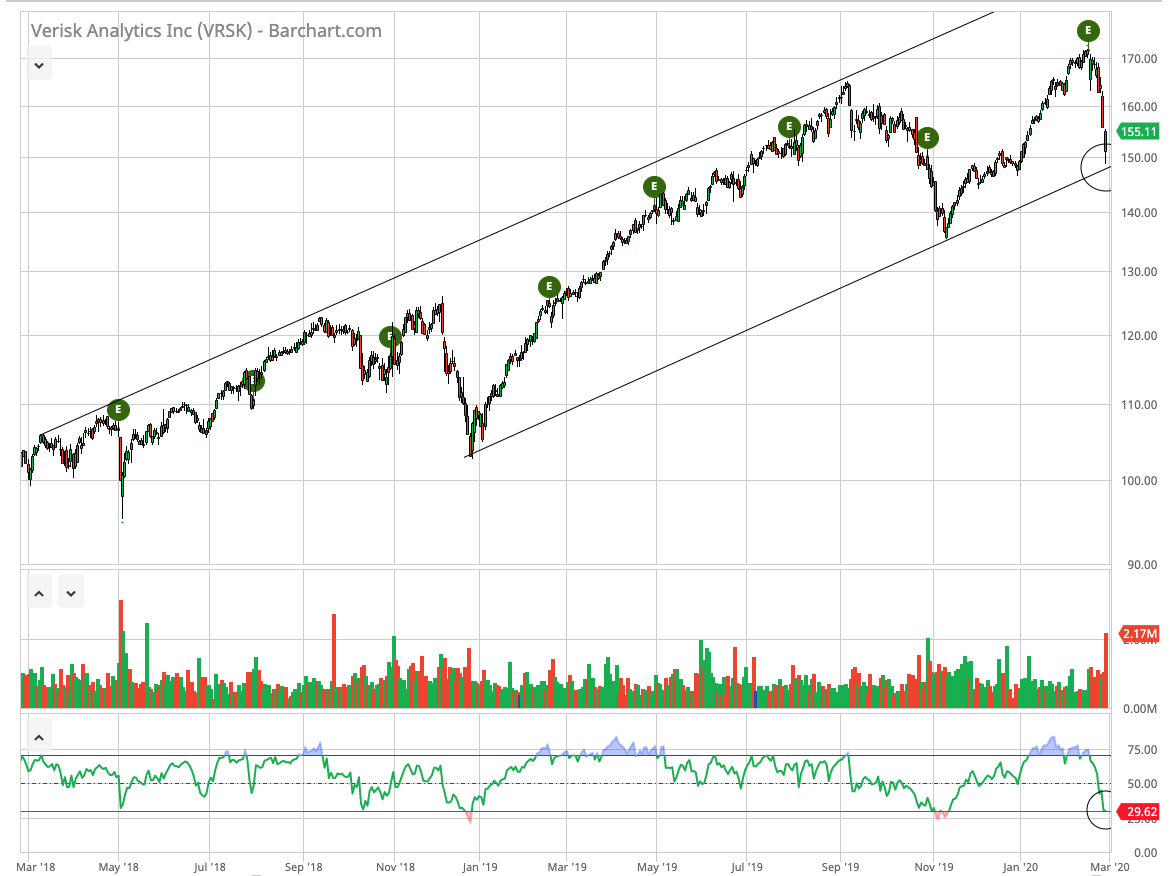The image size is (1176, 876).
Task: Click the 170.00 price axis label
Action: click(x=1139, y=58)
